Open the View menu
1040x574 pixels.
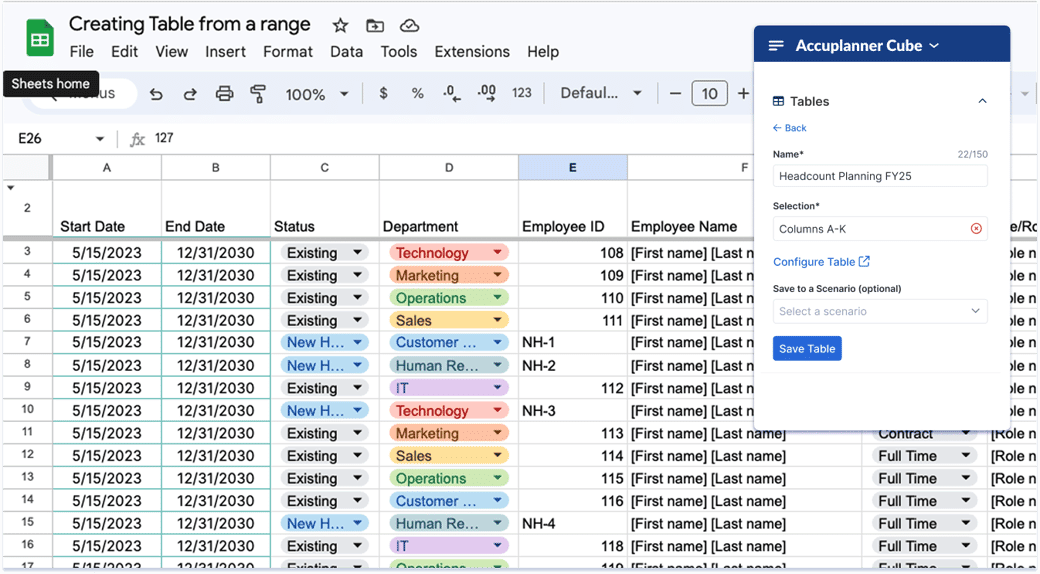click(172, 52)
